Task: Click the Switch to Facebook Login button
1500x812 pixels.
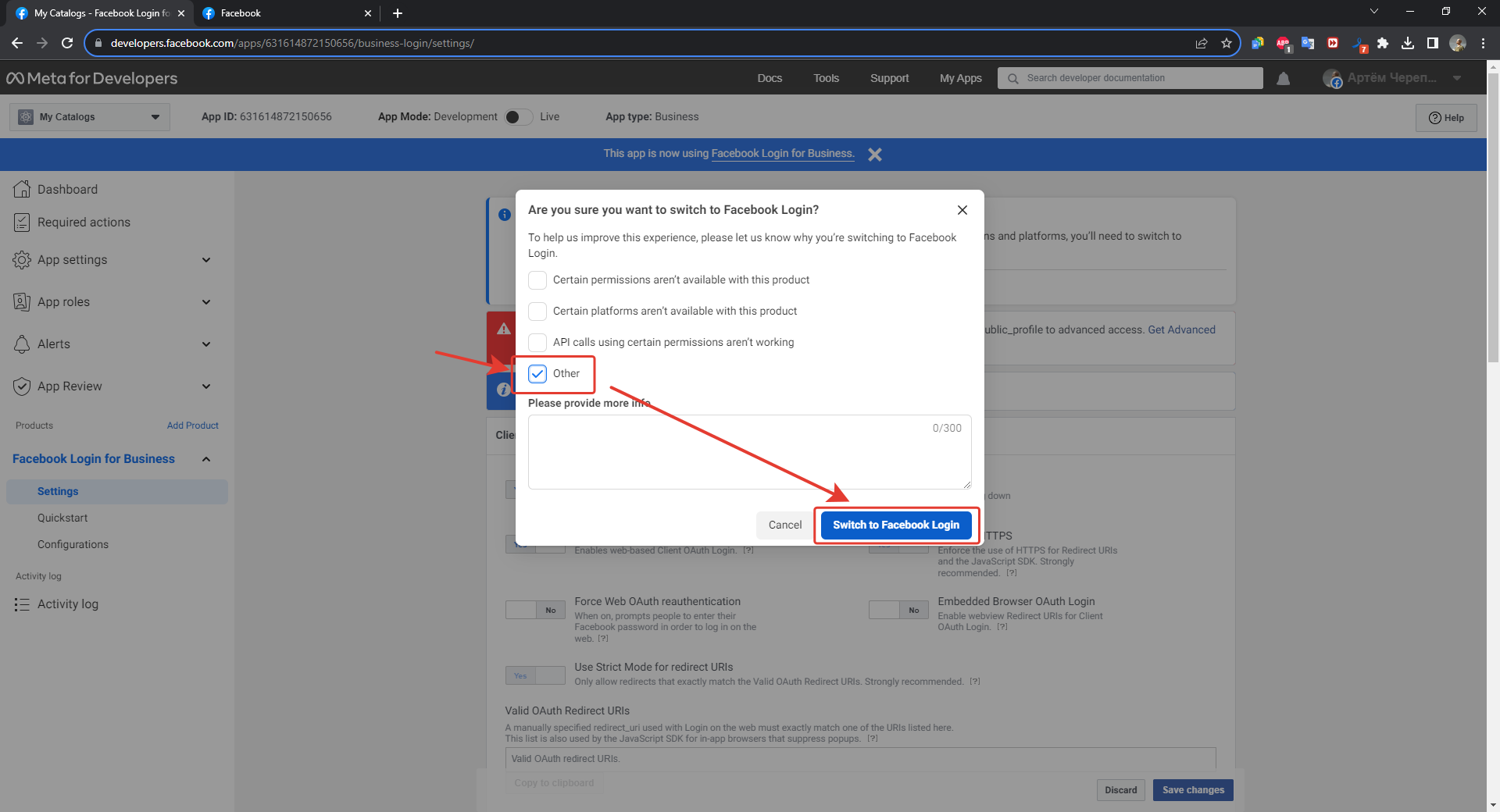Action: [895, 525]
